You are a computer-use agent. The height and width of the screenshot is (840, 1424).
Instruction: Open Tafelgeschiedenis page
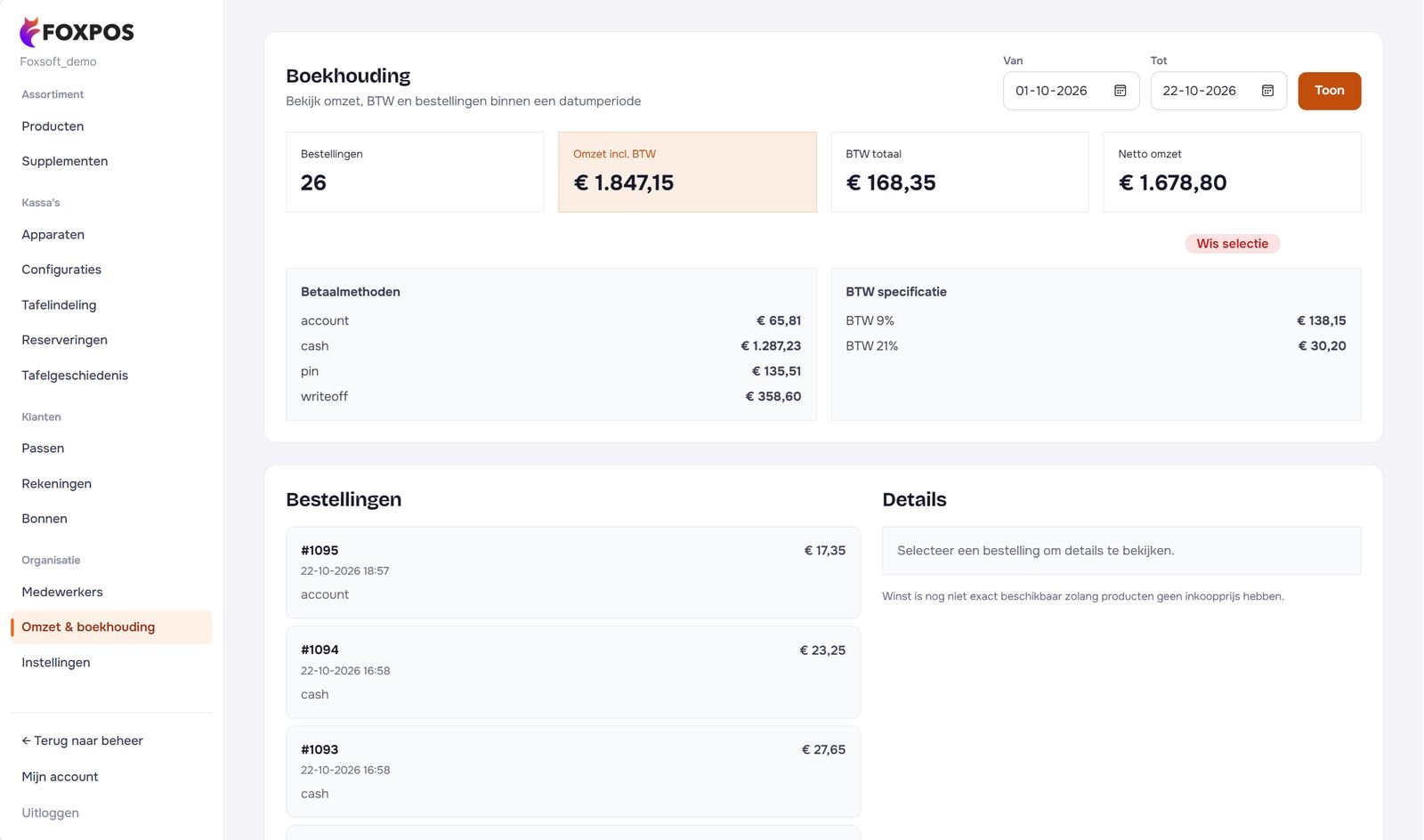75,376
